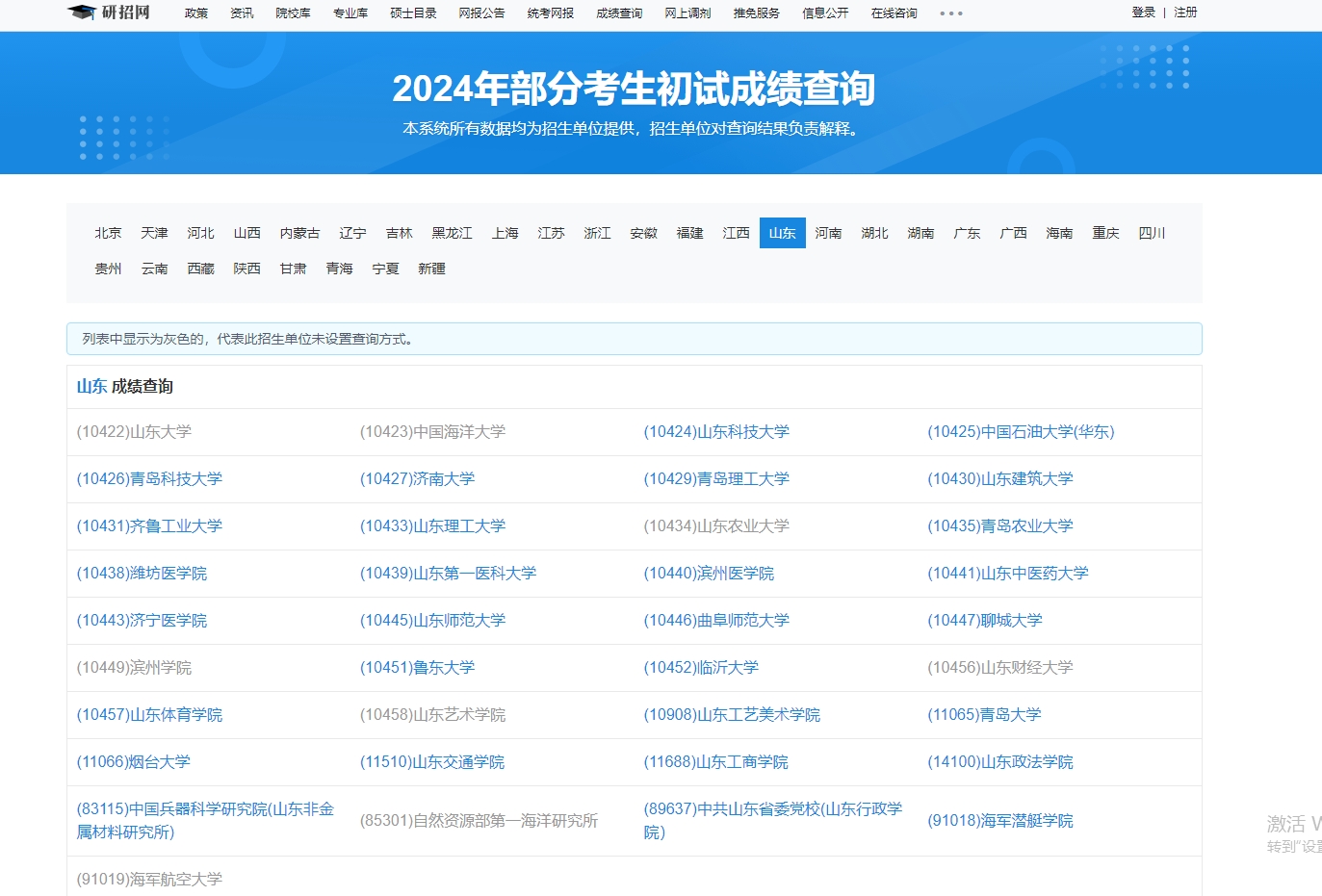The width and height of the screenshot is (1322, 896).
Task: Select 新疆 province tab
Action: point(431,269)
